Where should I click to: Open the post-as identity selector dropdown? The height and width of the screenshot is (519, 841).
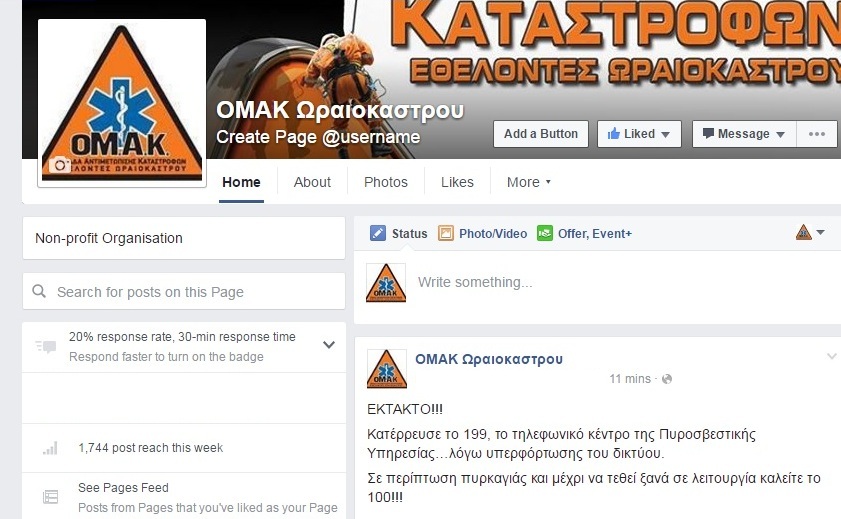[810, 233]
